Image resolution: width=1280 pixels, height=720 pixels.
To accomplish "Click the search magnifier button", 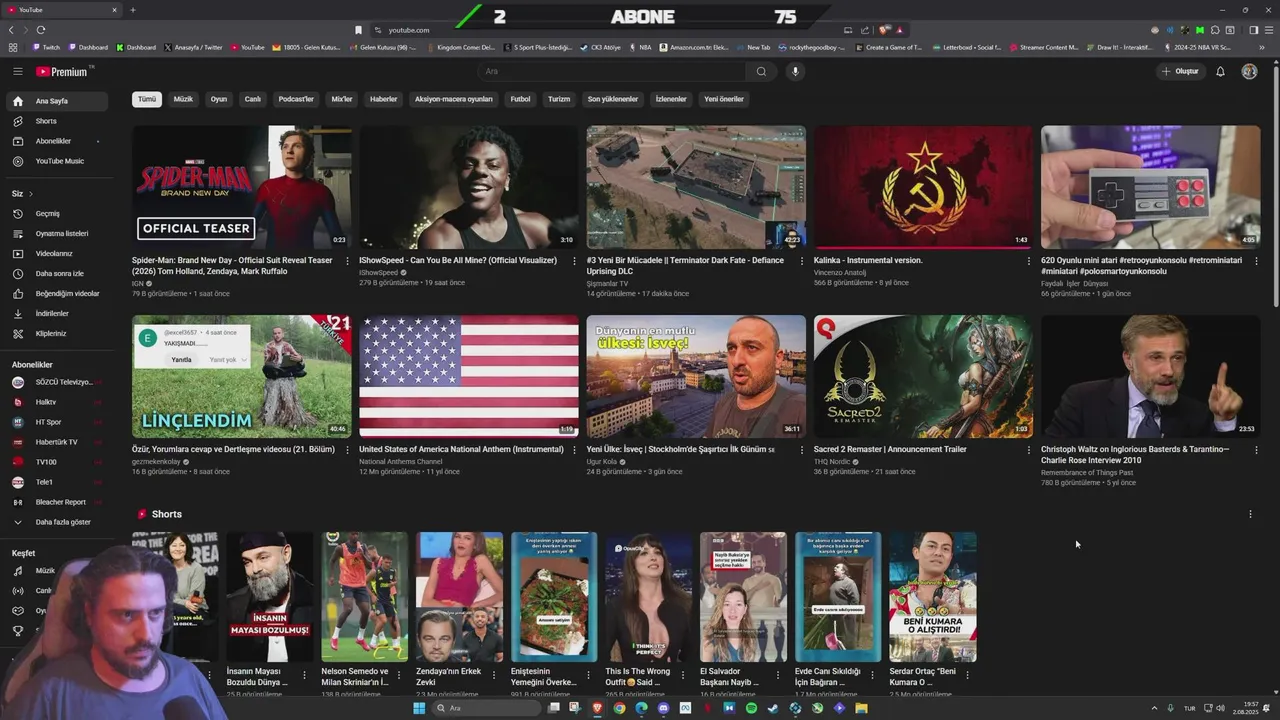I will coord(761,71).
